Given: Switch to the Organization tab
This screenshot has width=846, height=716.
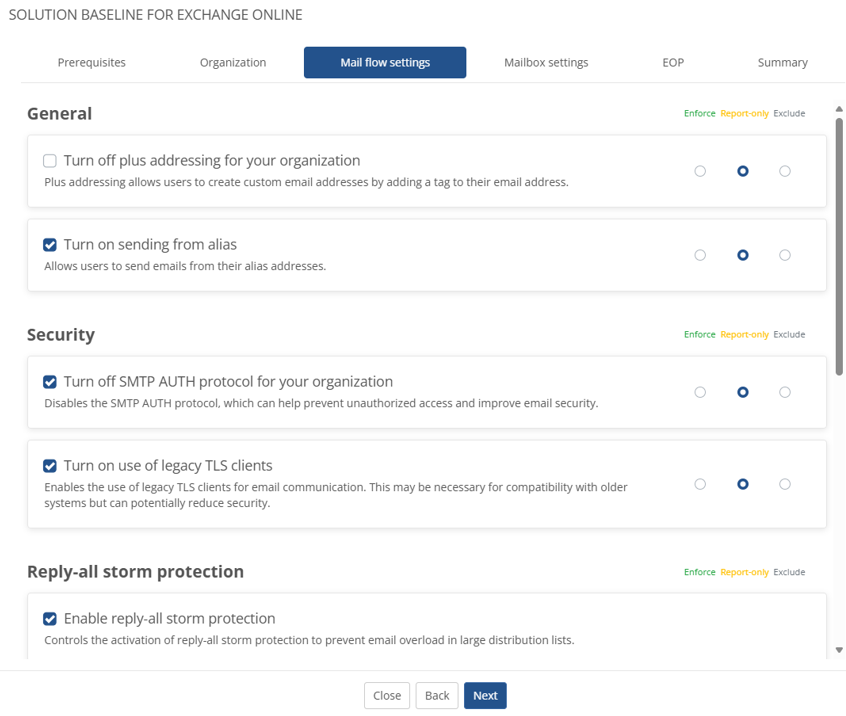Looking at the screenshot, I should (x=233, y=62).
